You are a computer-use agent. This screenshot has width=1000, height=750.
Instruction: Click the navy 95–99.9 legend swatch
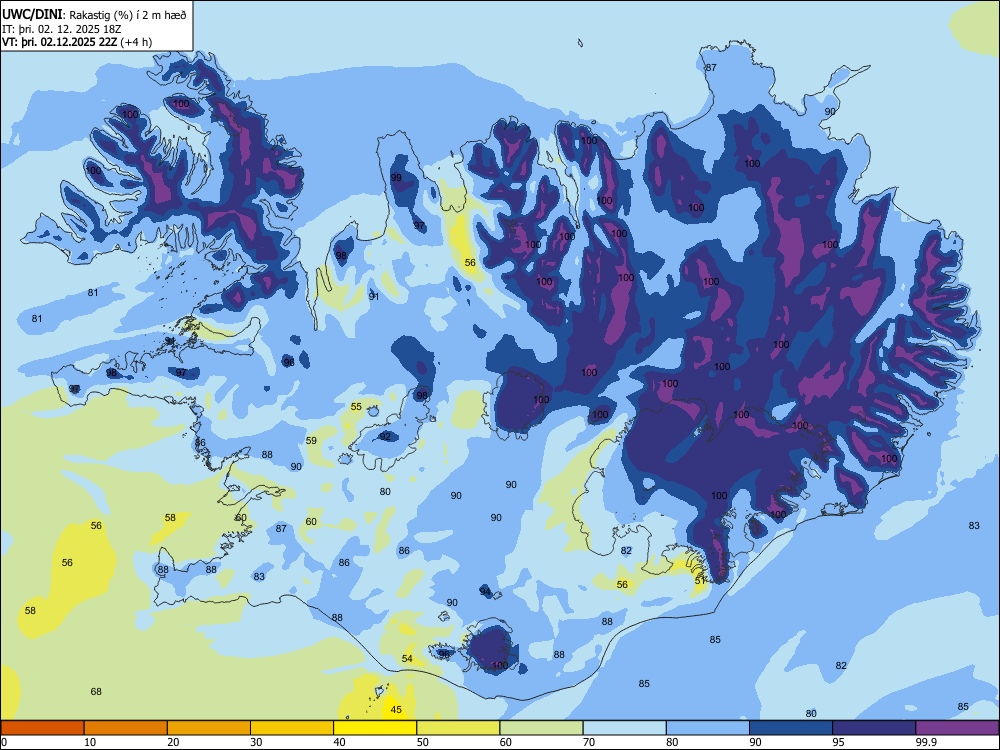coord(874,728)
